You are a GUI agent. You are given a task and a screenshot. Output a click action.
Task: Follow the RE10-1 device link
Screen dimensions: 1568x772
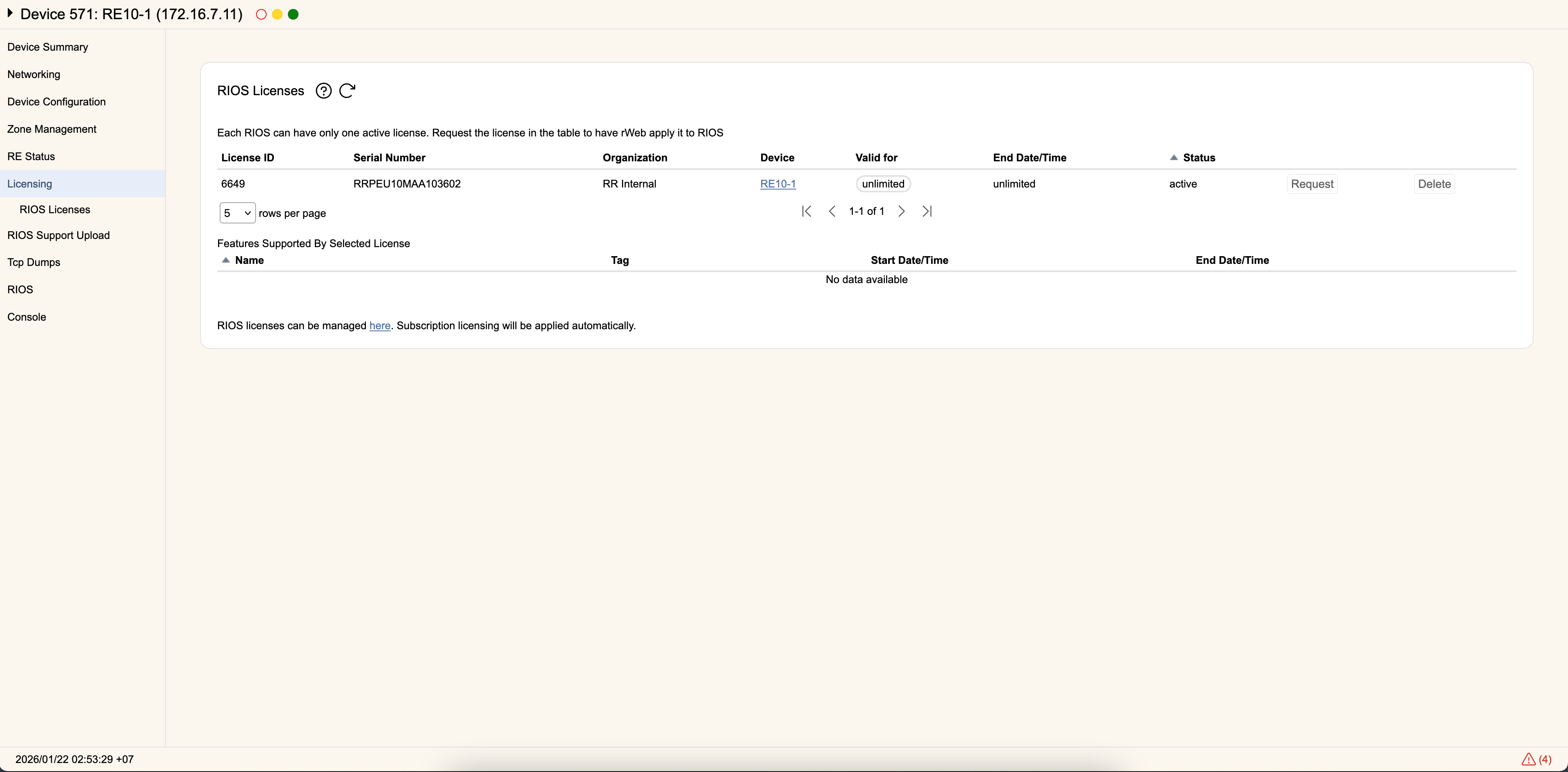tap(778, 184)
